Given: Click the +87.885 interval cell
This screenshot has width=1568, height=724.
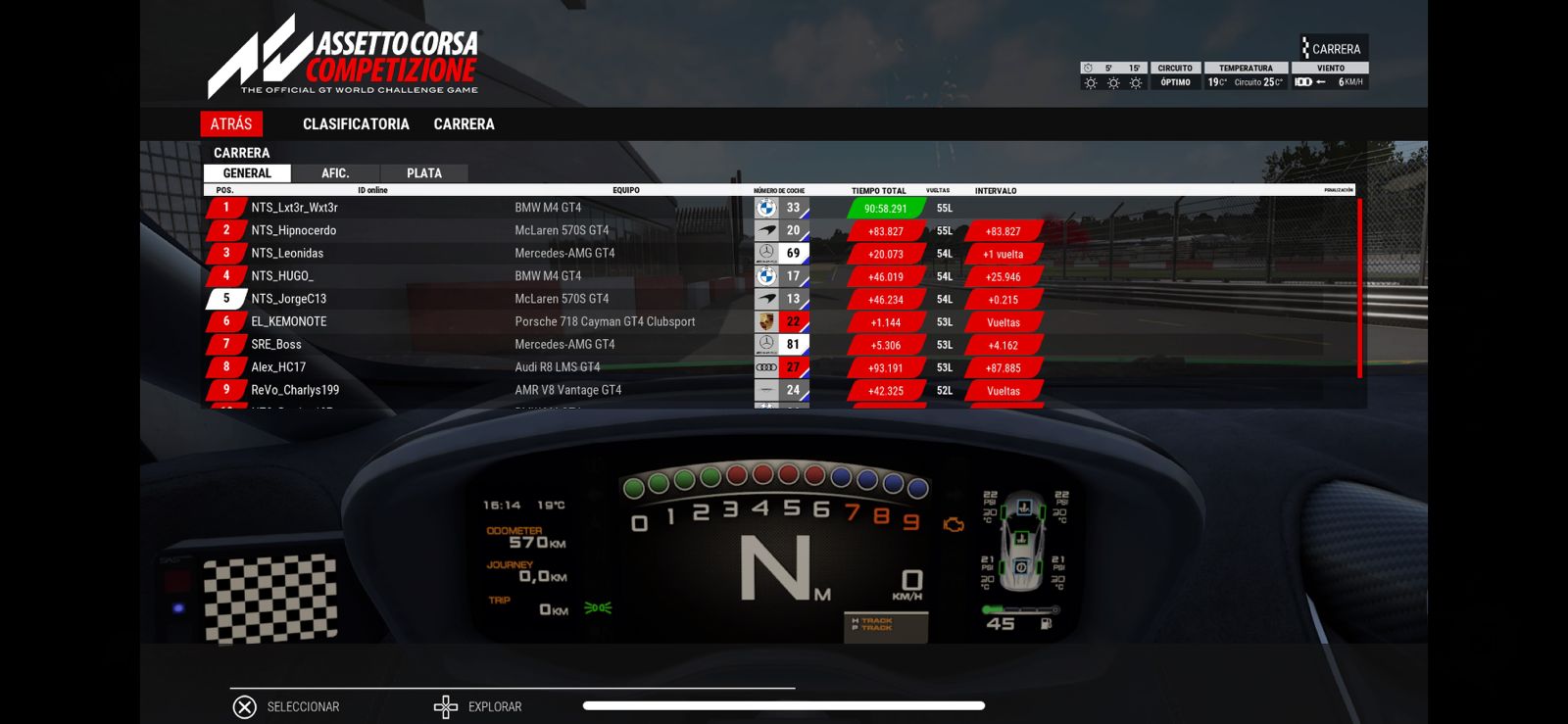Looking at the screenshot, I should pyautogui.click(x=1003, y=368).
